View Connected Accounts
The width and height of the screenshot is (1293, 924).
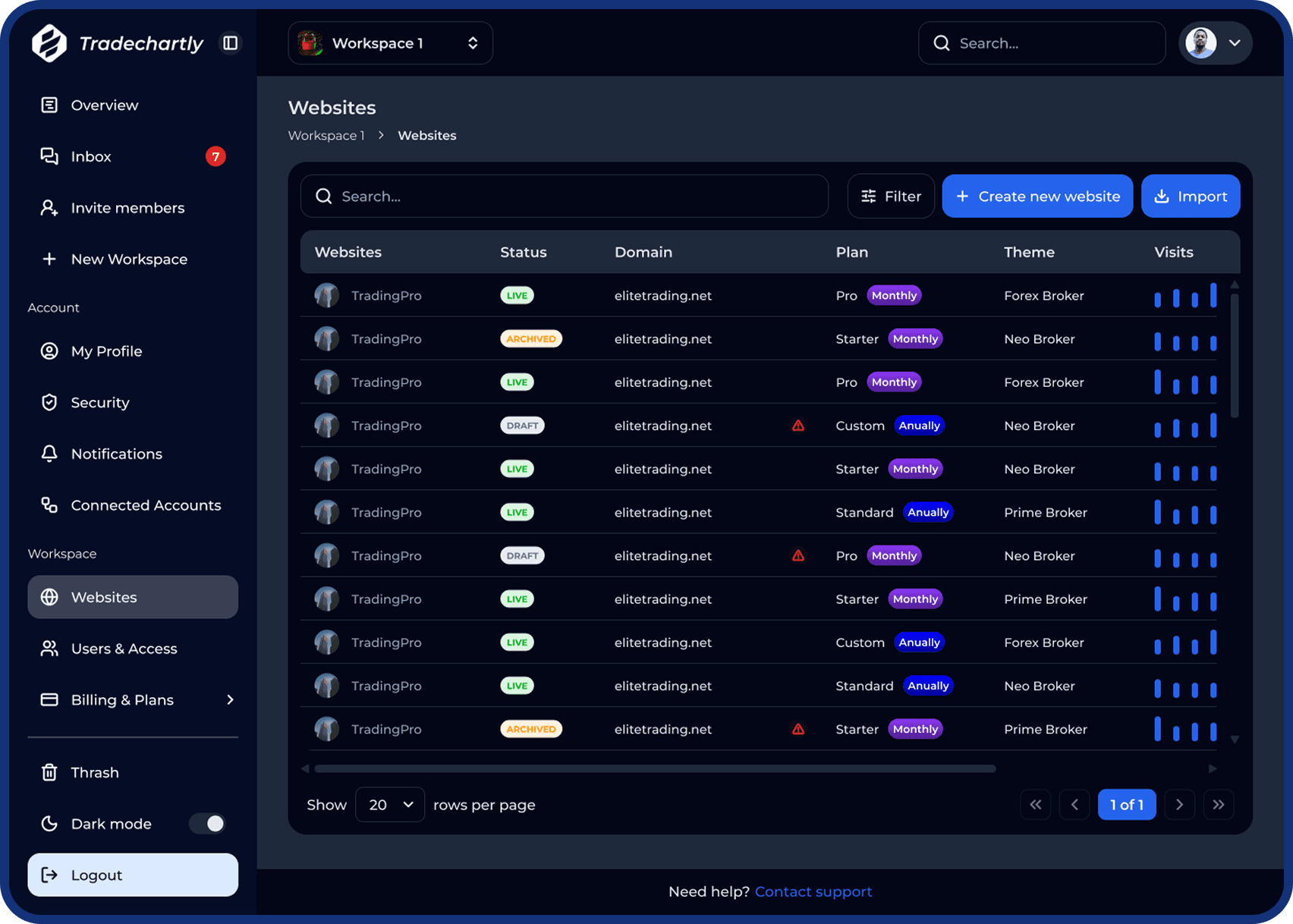pos(146,504)
